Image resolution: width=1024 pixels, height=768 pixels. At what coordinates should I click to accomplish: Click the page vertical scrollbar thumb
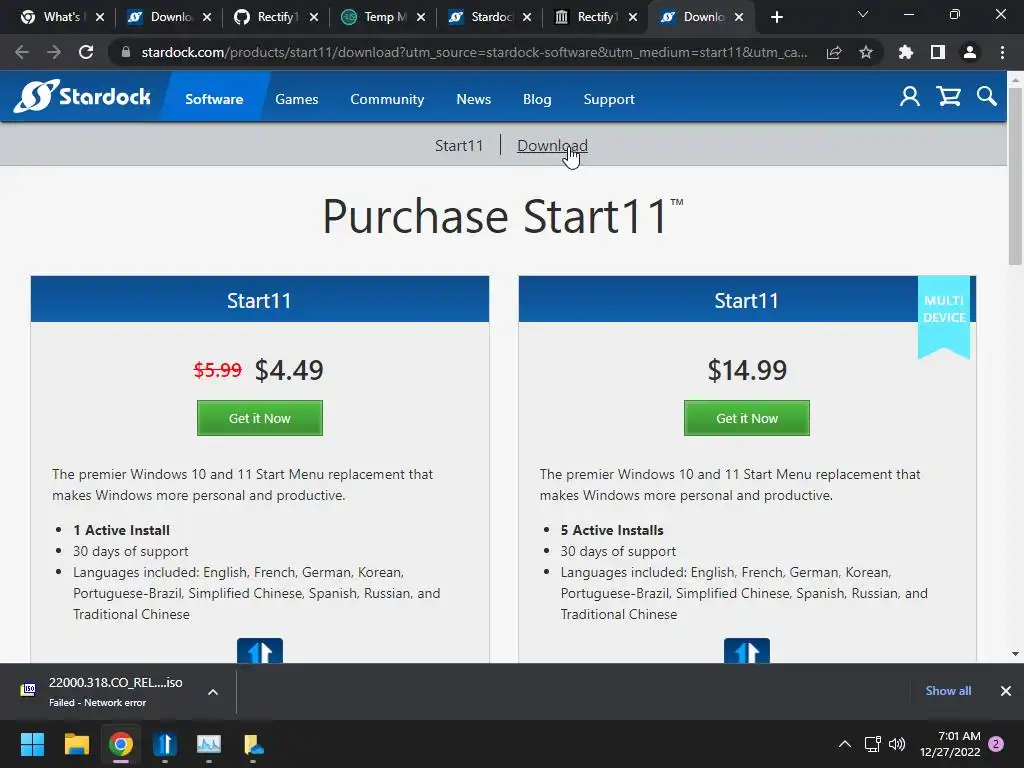click(1015, 176)
